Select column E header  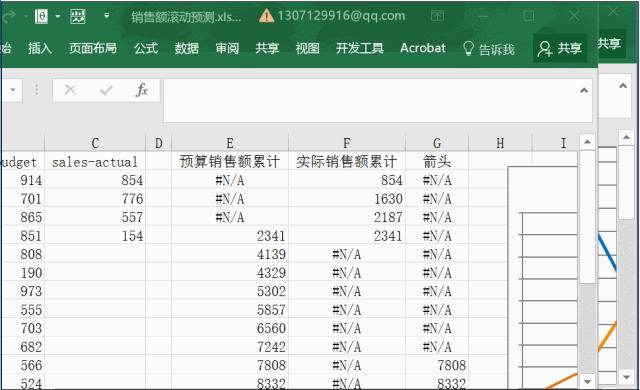pyautogui.click(x=230, y=143)
